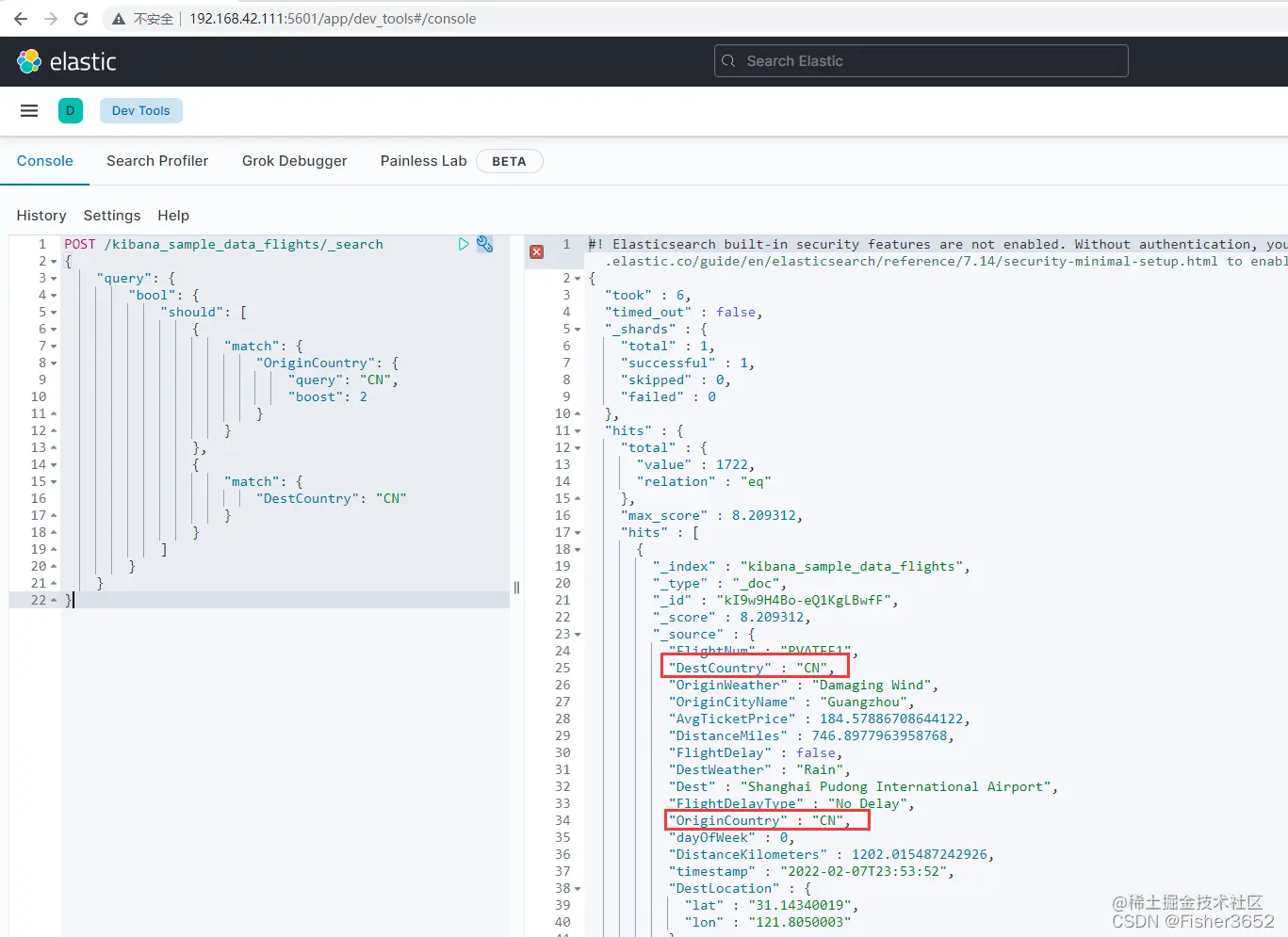Click the divider handle between editor and output
Screen dimensions: 1288x937
coord(516,588)
